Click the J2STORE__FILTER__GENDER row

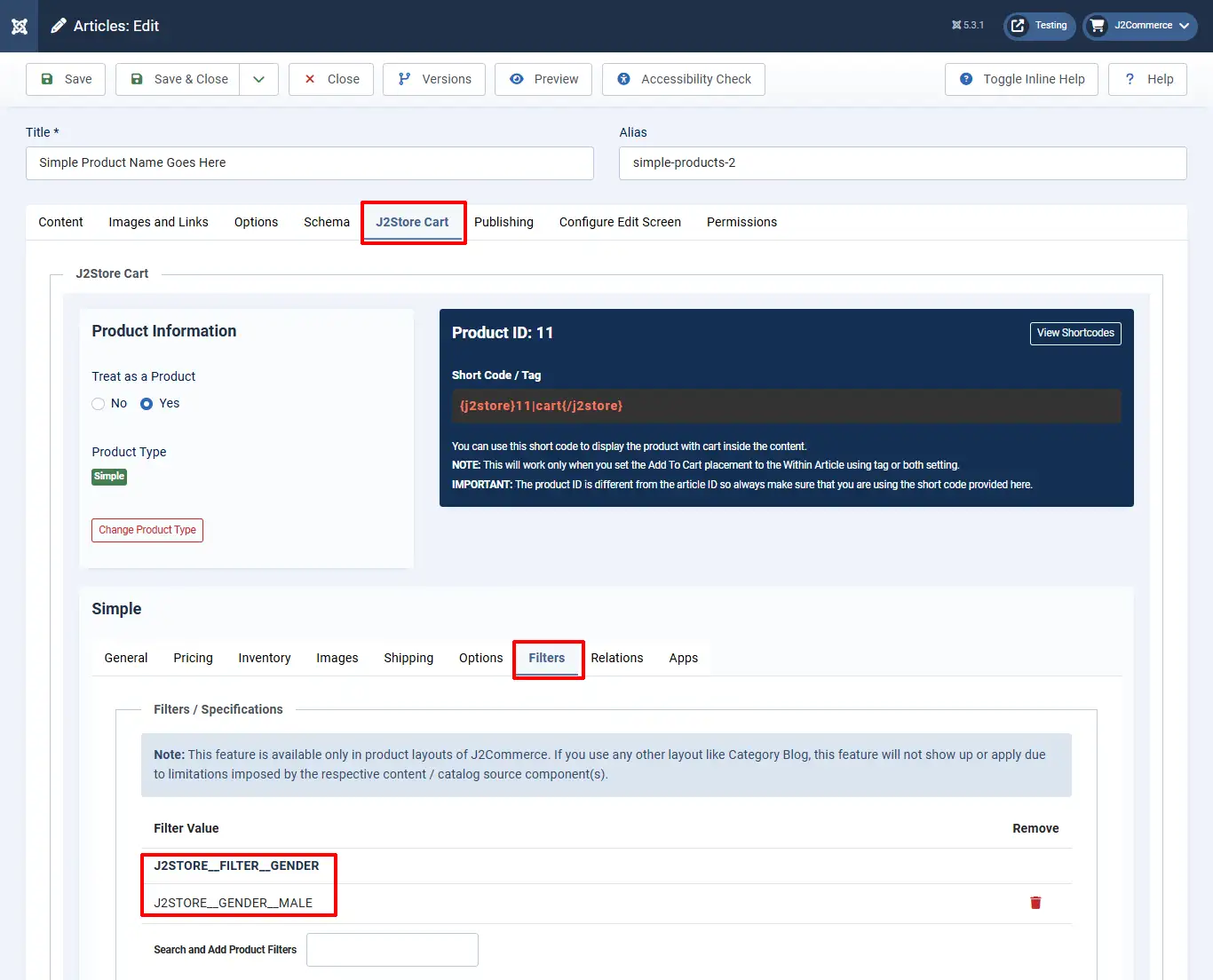coord(606,866)
